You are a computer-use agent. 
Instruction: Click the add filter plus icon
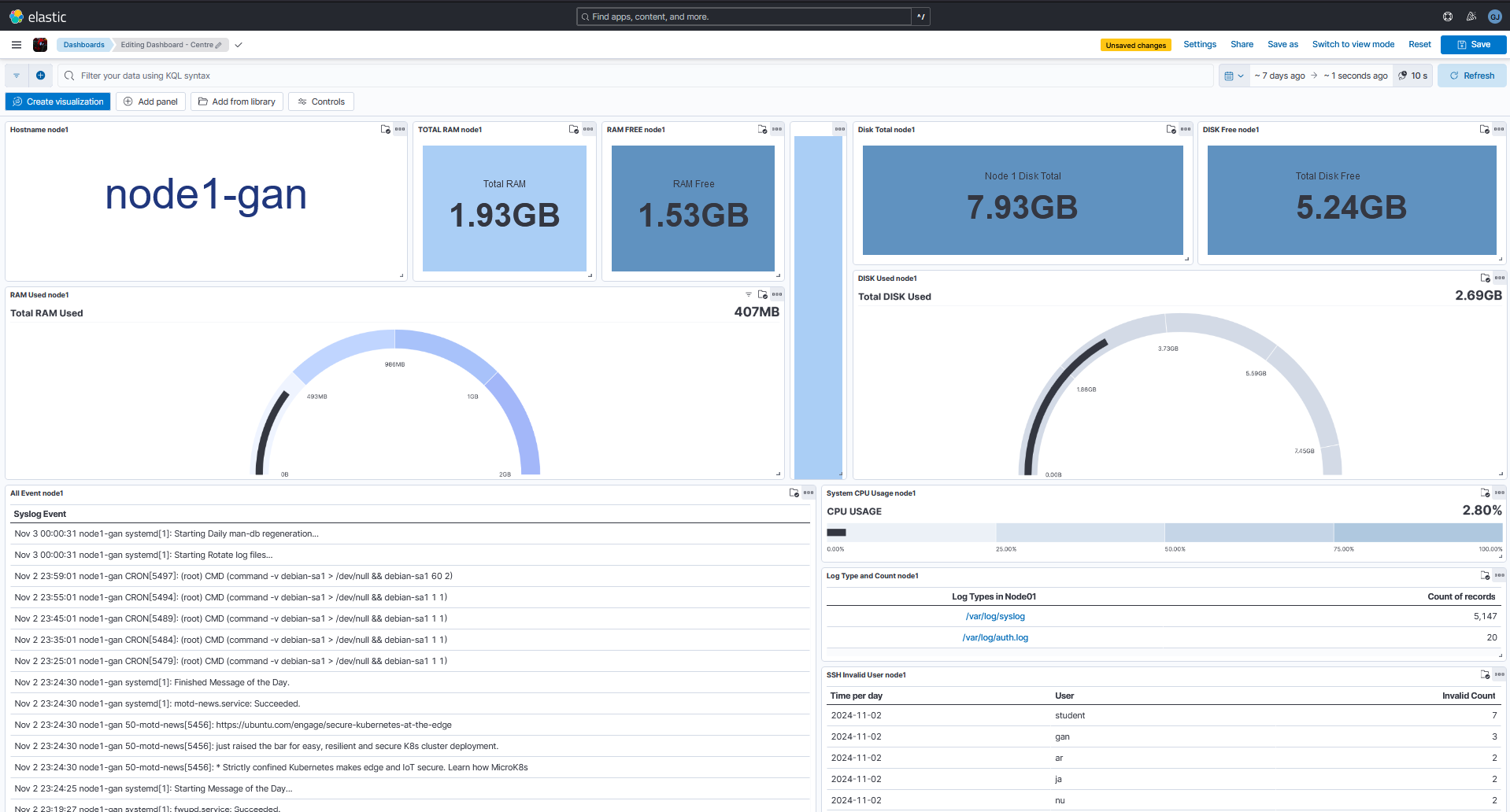tap(41, 76)
